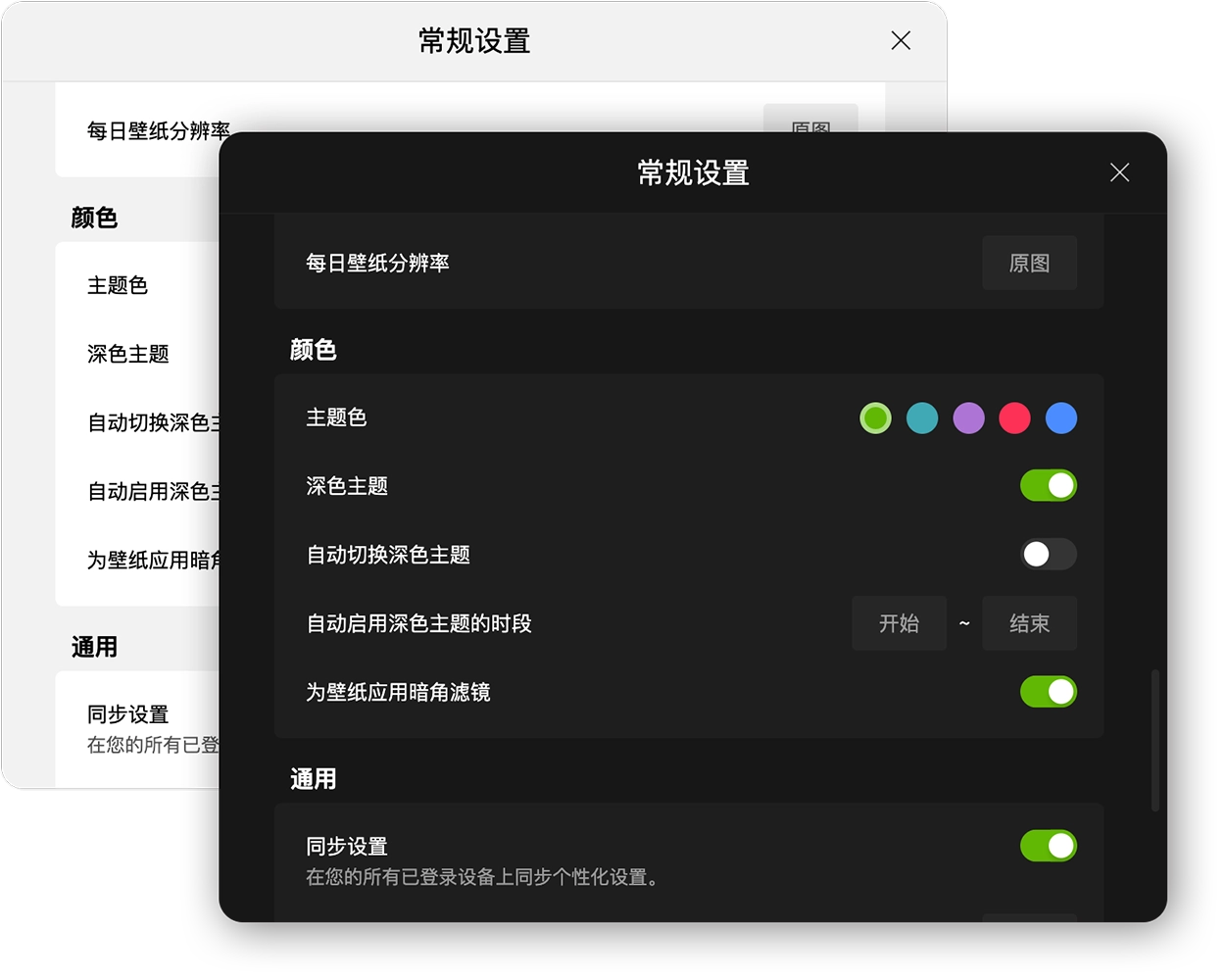
Task: Select the blue theme color
Action: pos(1061,418)
